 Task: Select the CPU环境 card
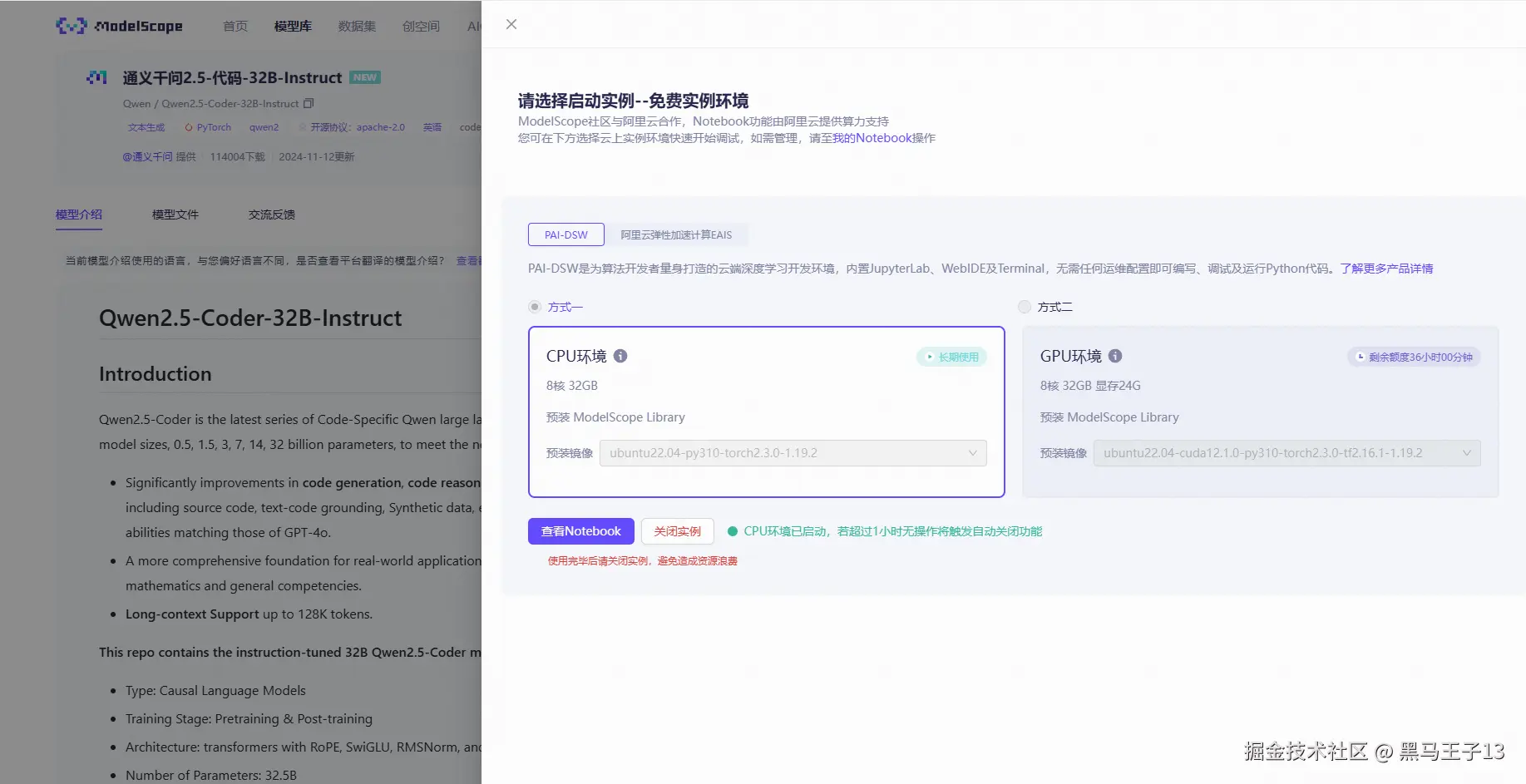click(x=767, y=412)
